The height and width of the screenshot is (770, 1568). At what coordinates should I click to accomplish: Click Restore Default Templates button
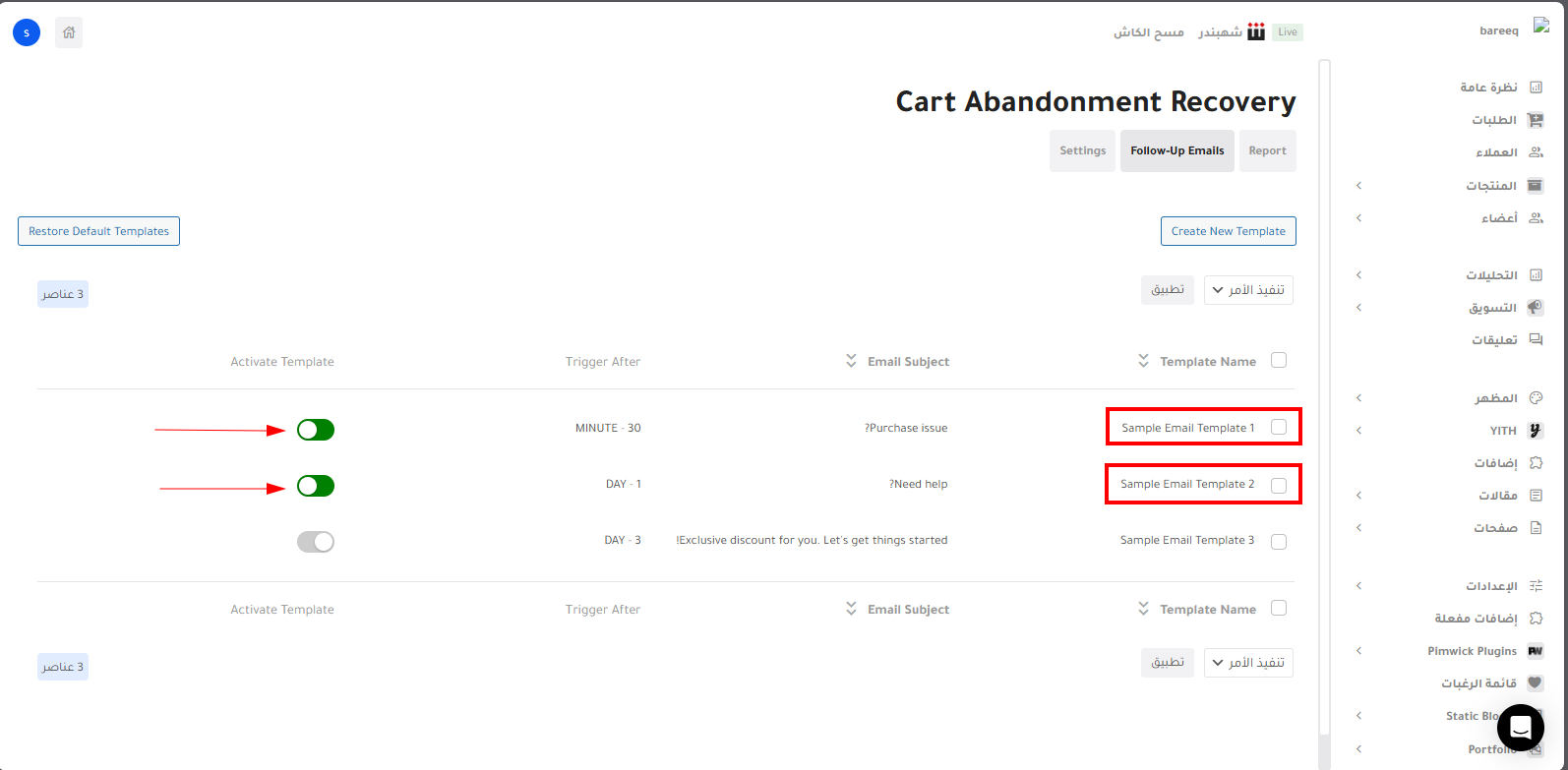point(98,231)
